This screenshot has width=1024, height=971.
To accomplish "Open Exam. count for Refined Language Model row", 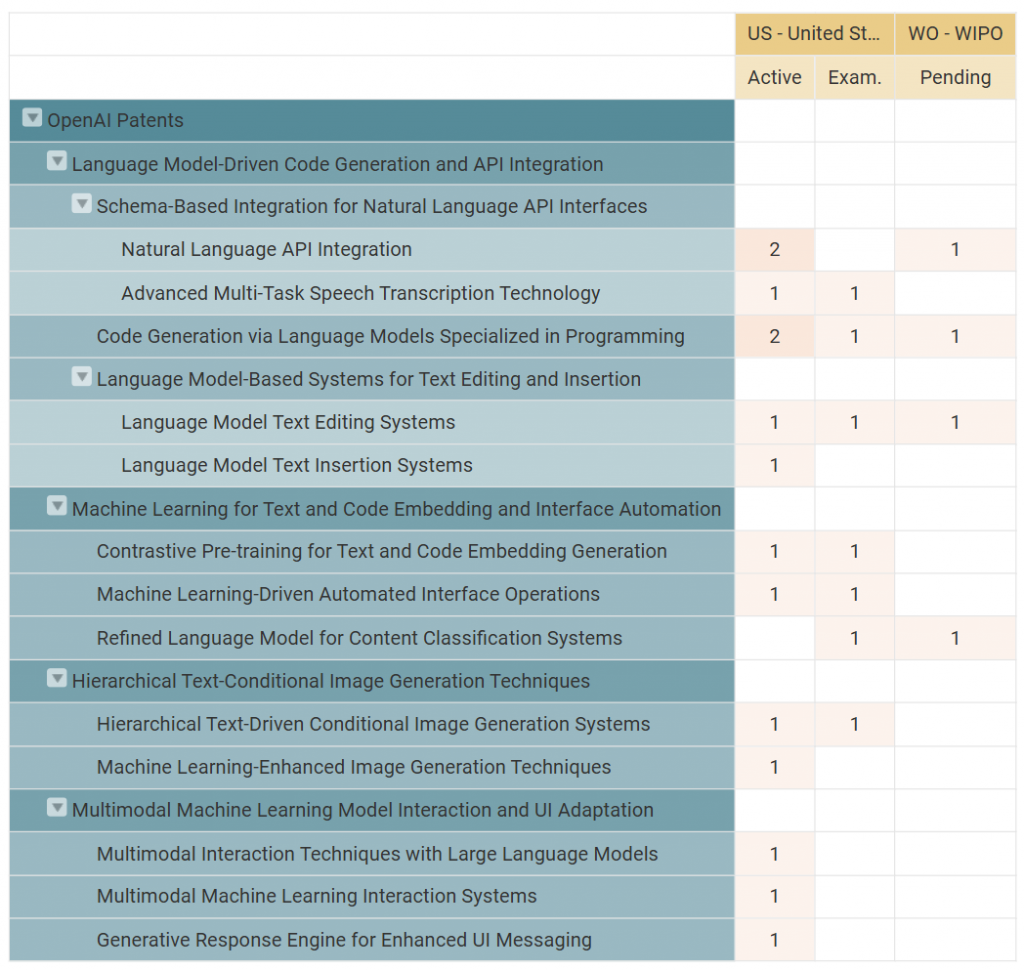I will [x=854, y=638].
